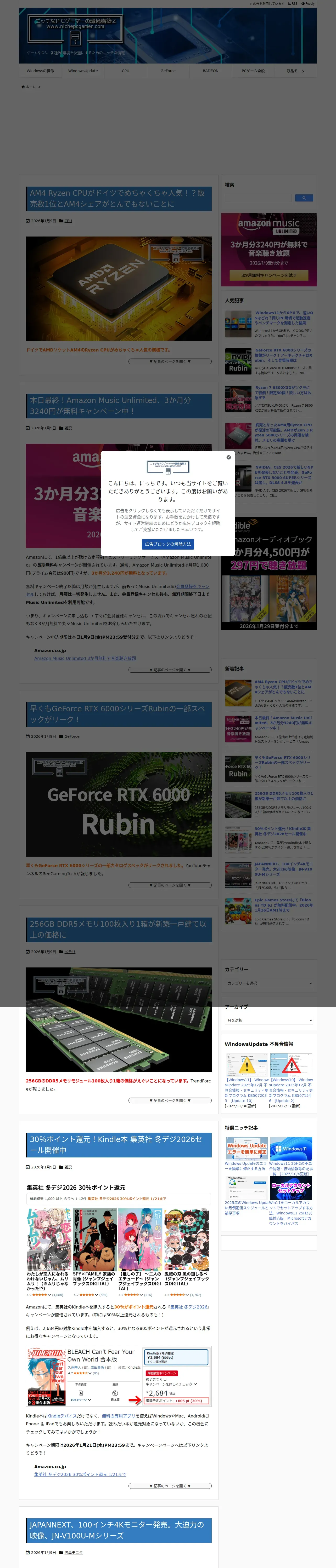
Task: Click the BLEACH Can't Fear Your Own World cover
Action: click(x=46, y=1377)
